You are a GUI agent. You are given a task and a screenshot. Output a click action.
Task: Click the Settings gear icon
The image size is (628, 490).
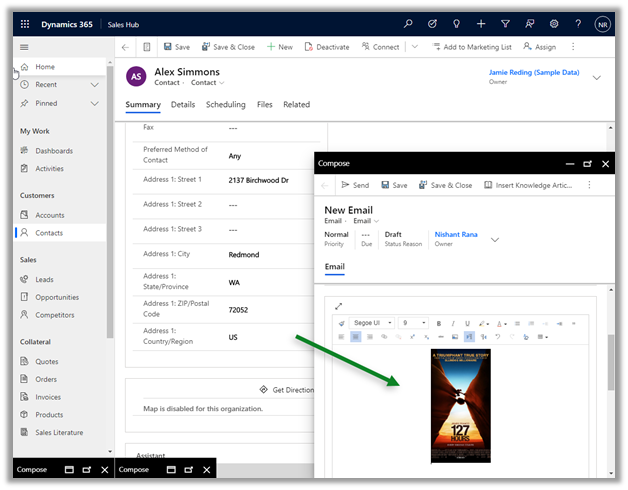tap(554, 23)
